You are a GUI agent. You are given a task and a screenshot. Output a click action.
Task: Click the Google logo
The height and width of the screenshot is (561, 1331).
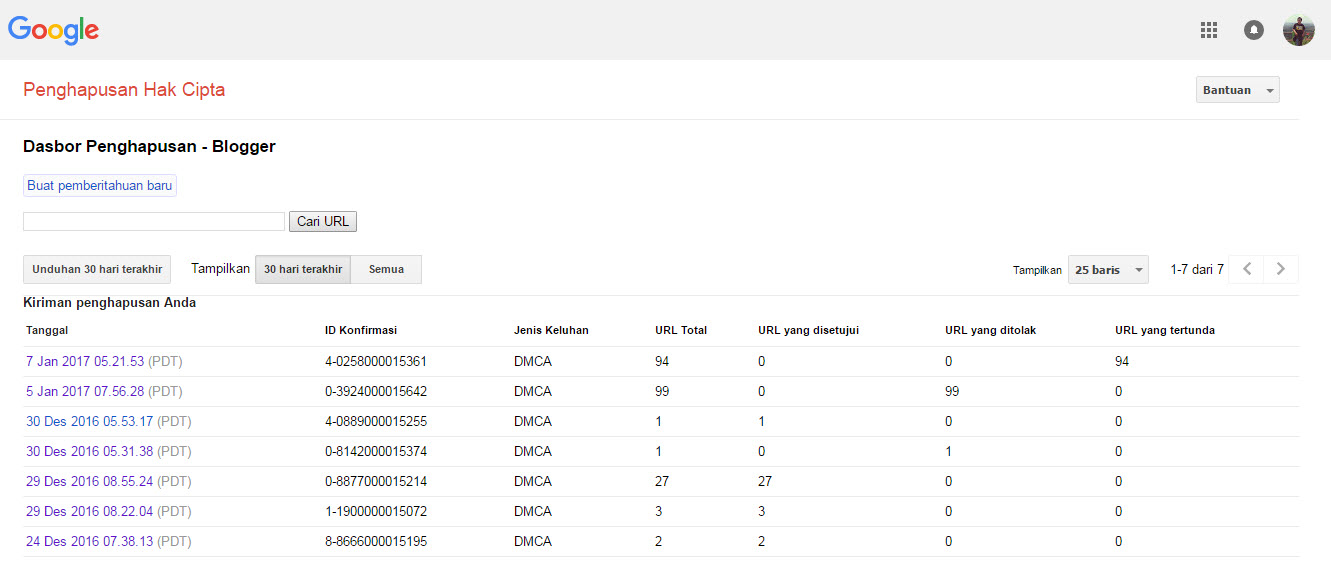pos(53,30)
